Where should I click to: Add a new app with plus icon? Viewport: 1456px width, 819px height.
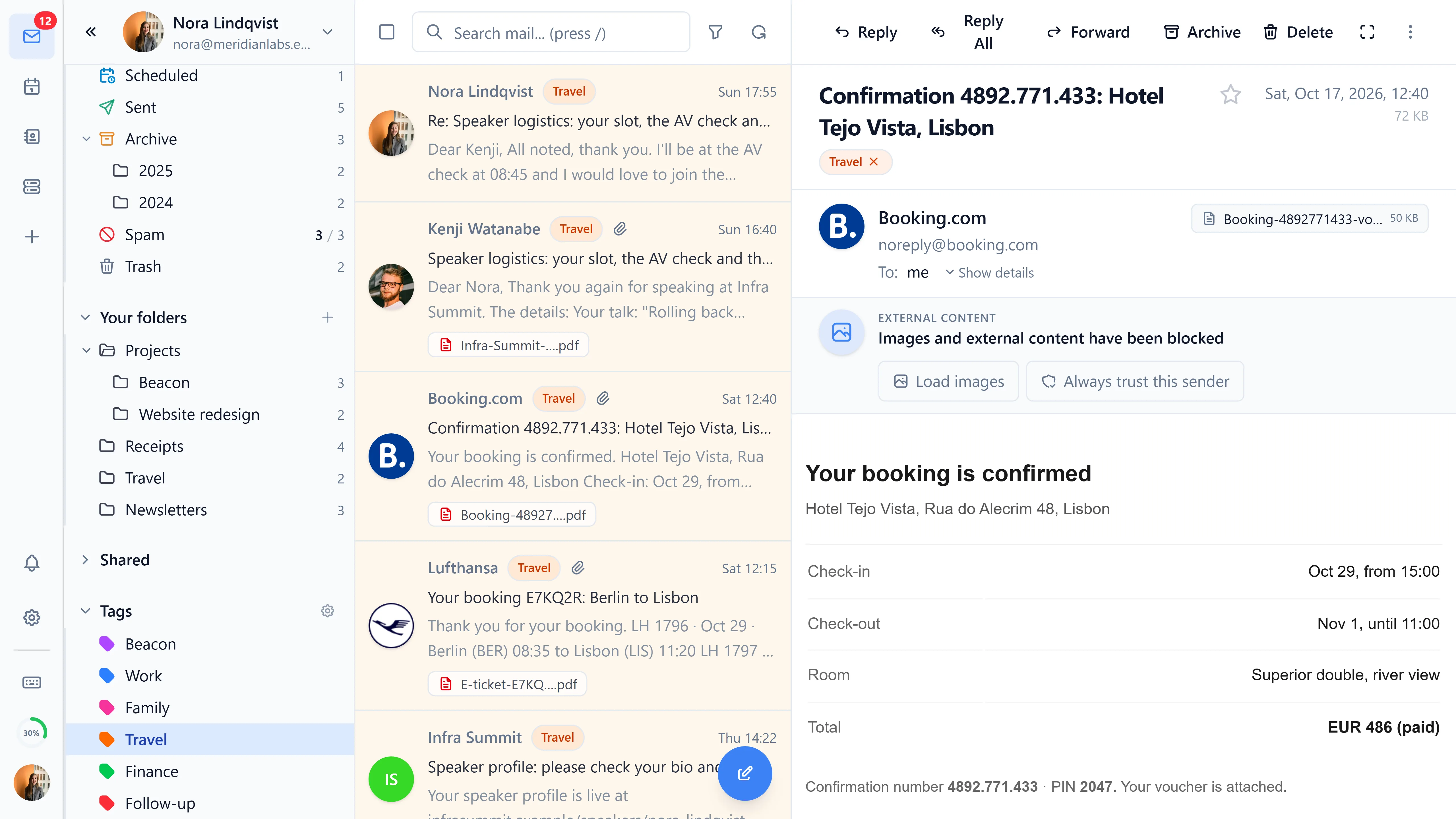pyautogui.click(x=32, y=236)
